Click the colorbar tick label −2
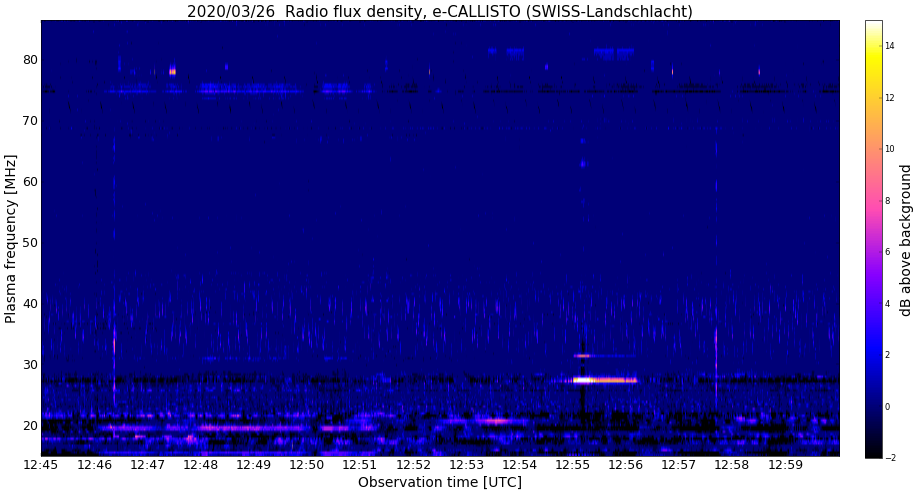Screen dimensions: 919x494 (890, 458)
